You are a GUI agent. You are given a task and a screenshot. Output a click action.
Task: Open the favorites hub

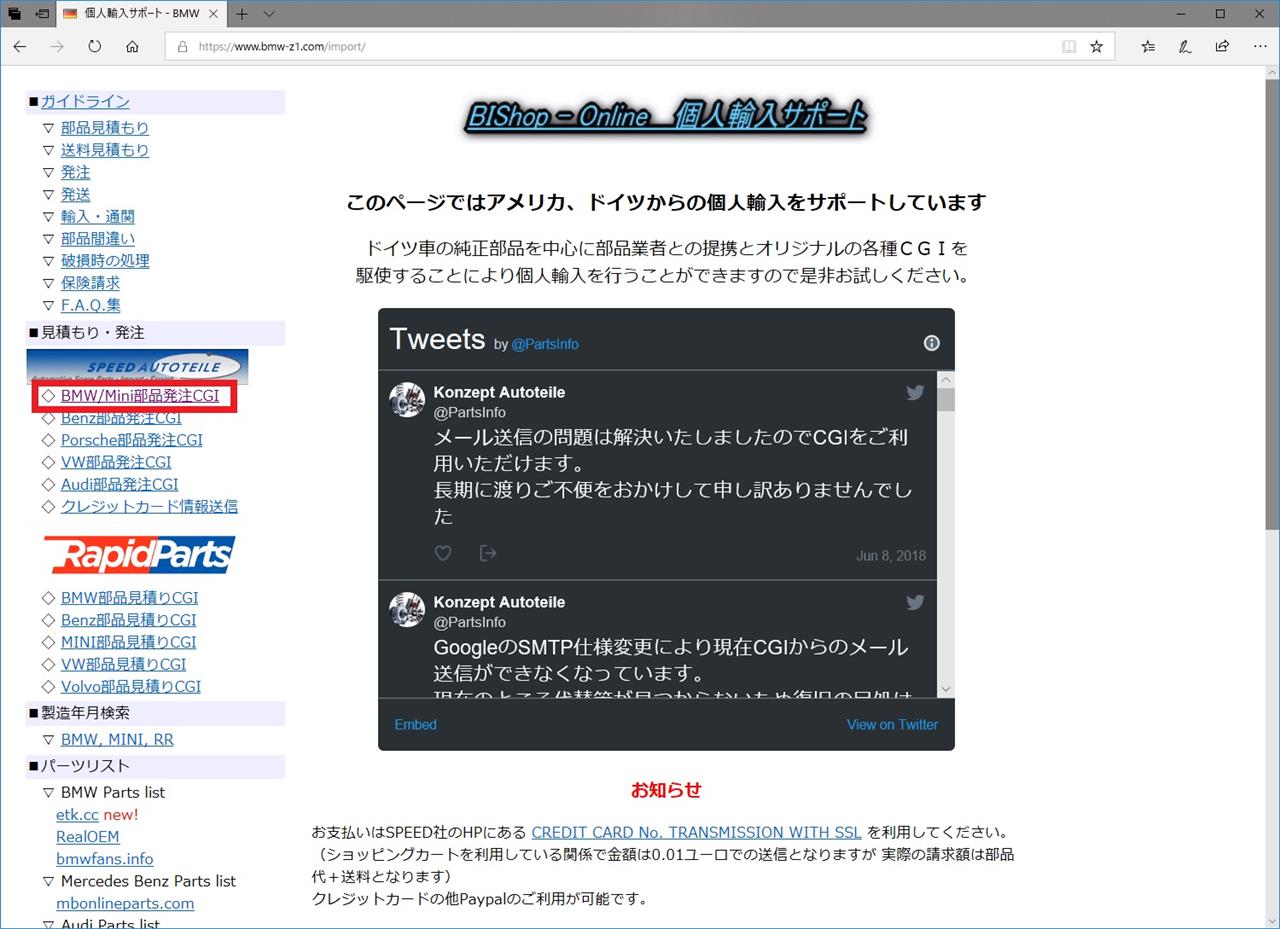(x=1148, y=46)
